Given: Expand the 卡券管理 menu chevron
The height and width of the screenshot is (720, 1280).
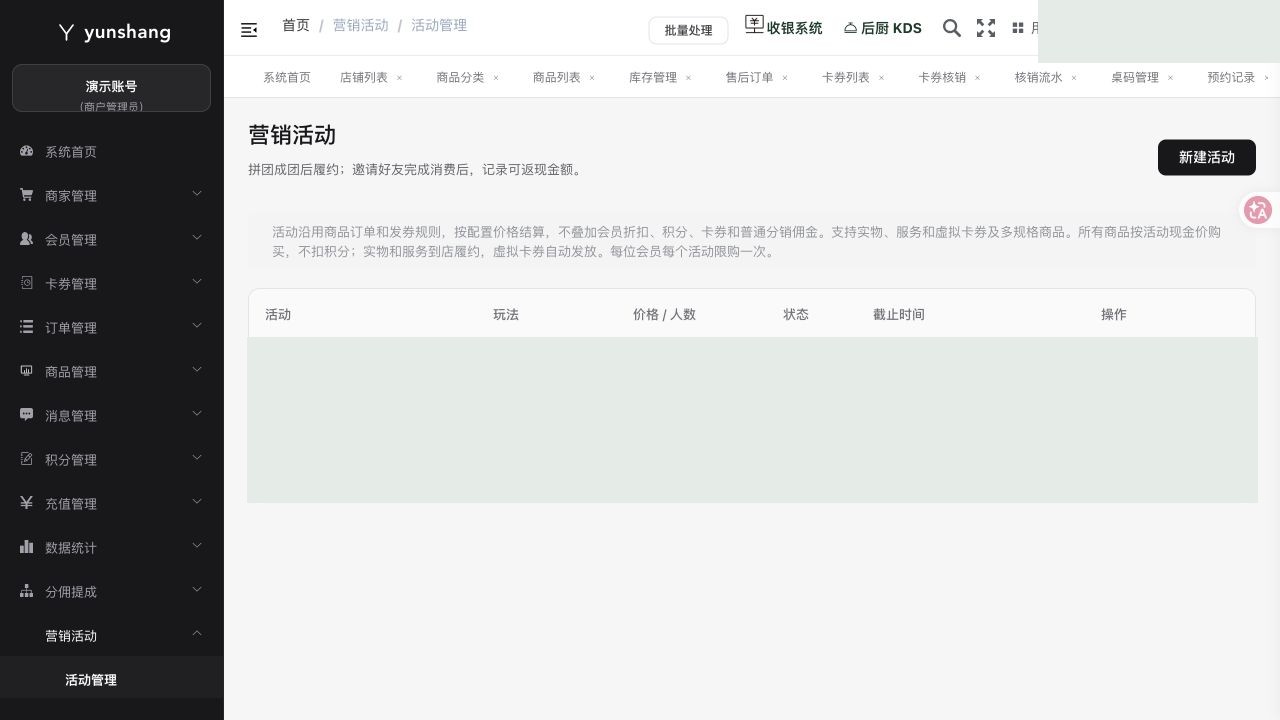Looking at the screenshot, I should click(x=197, y=281).
